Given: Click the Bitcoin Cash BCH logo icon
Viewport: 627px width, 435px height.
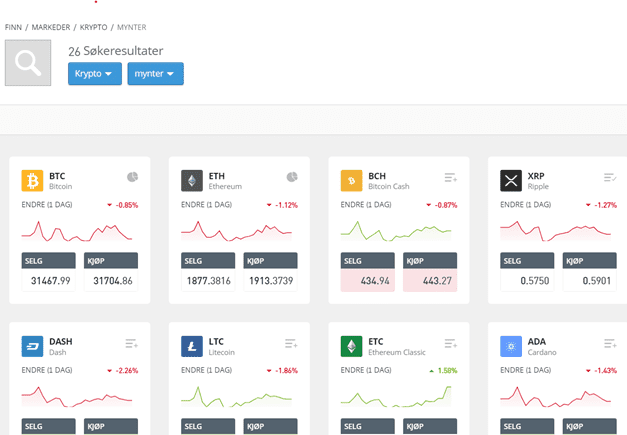Looking at the screenshot, I should [351, 181].
